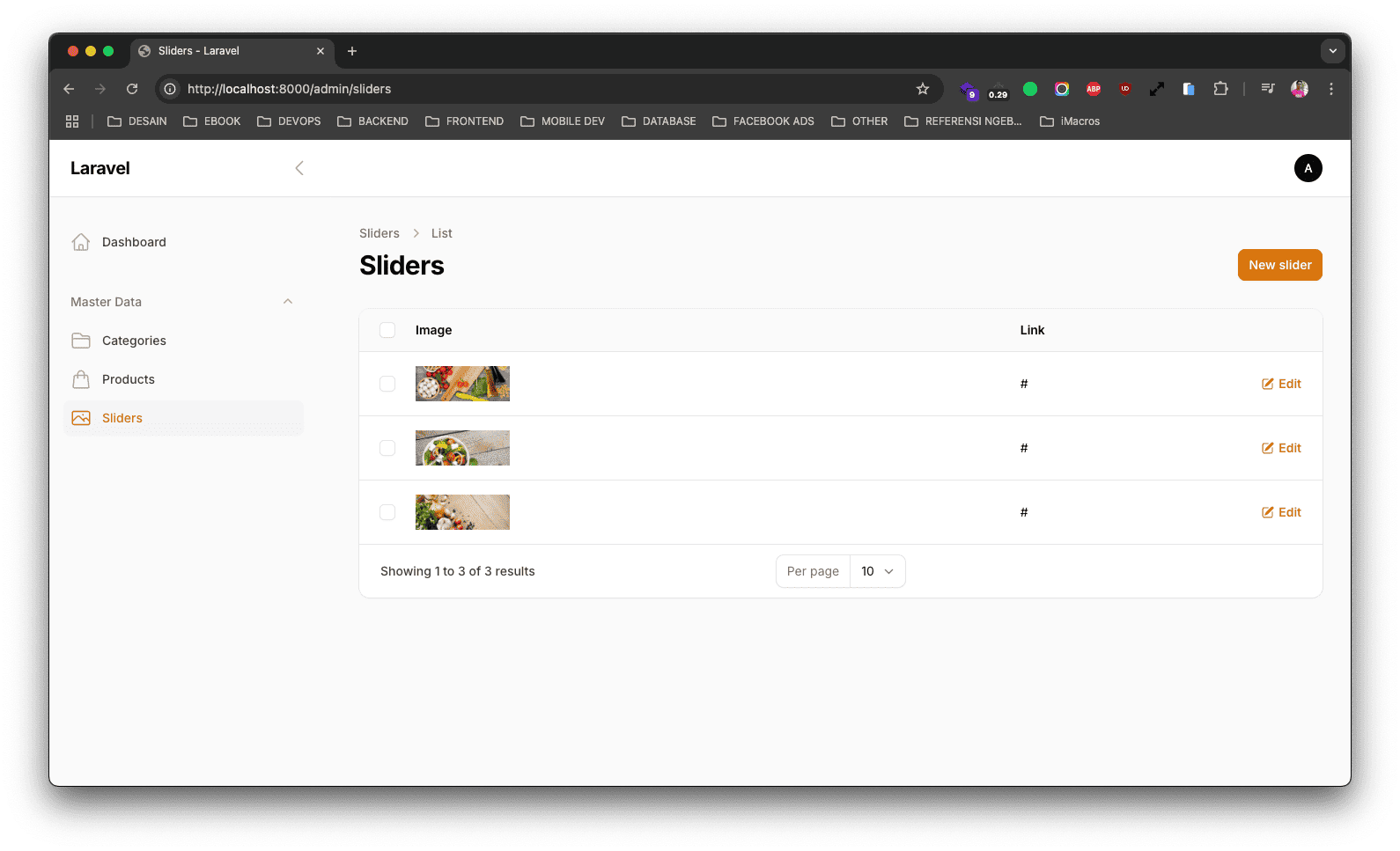Open the user avatar menu
1400x851 pixels.
point(1308,168)
